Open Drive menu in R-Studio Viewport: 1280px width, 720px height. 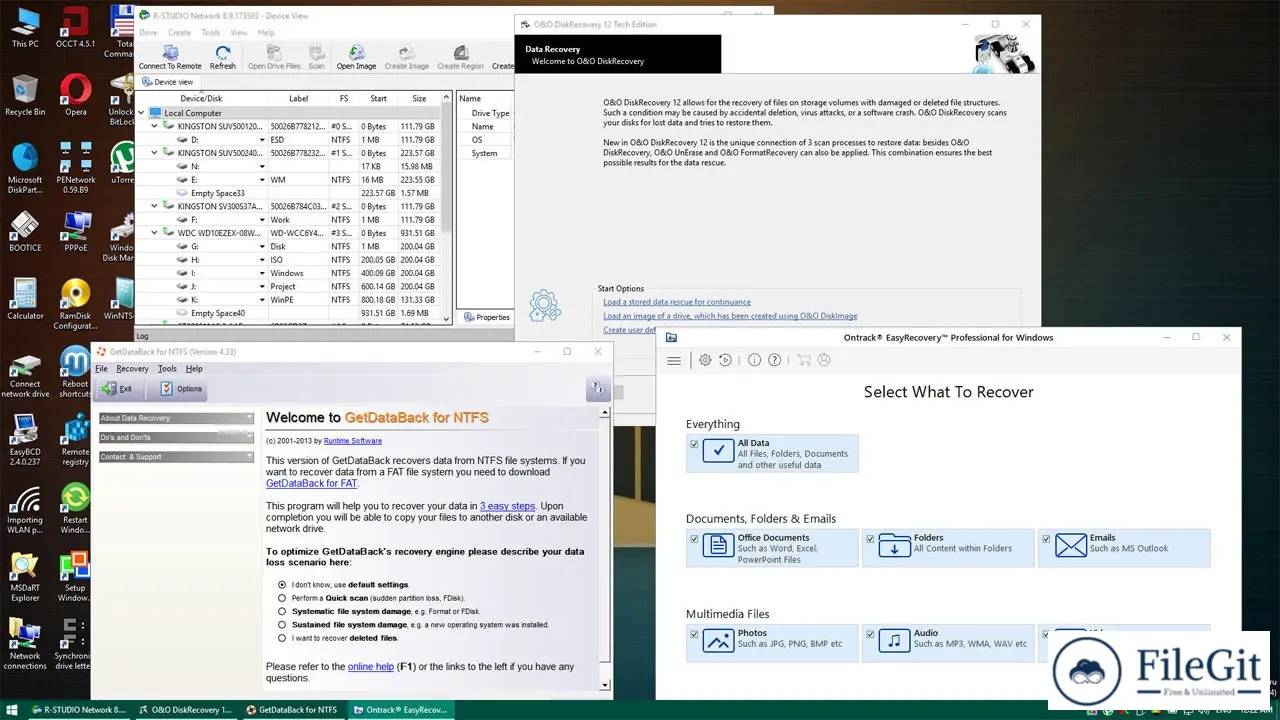pos(148,33)
